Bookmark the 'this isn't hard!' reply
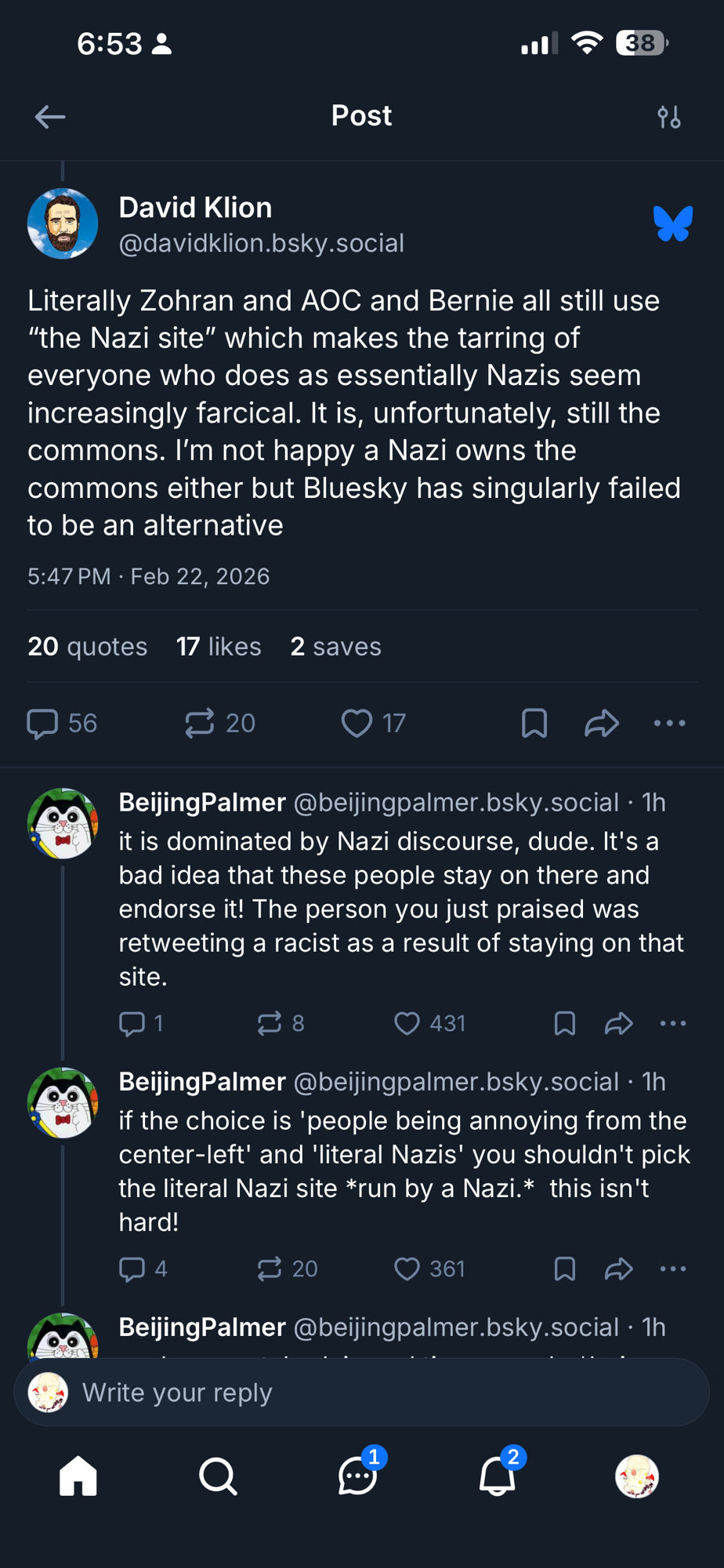 565,1269
